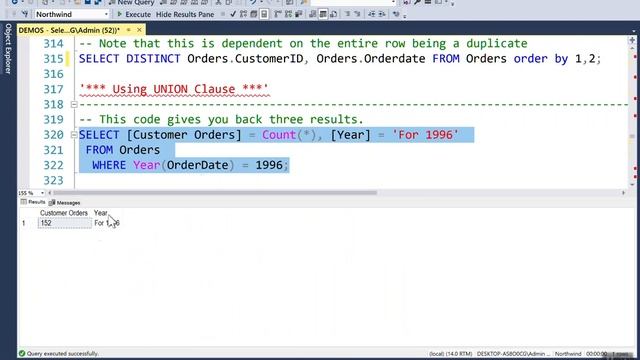Click the DESKTOP login entry in status bar
Viewport: 640px width, 360px height.
click(x=513, y=354)
